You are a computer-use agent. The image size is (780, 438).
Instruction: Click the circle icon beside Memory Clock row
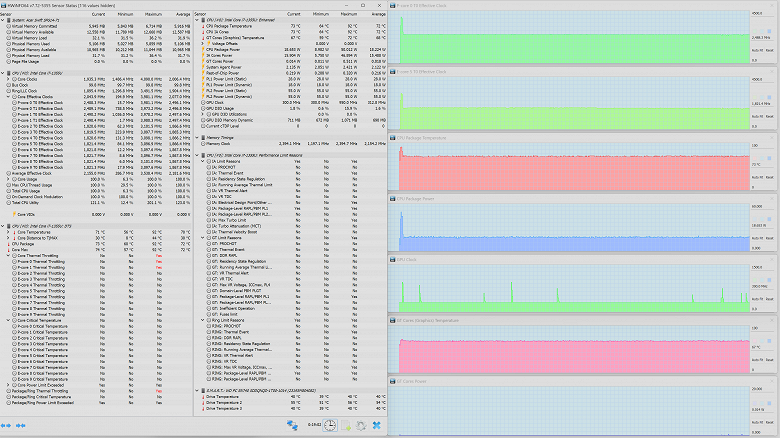(x=203, y=143)
